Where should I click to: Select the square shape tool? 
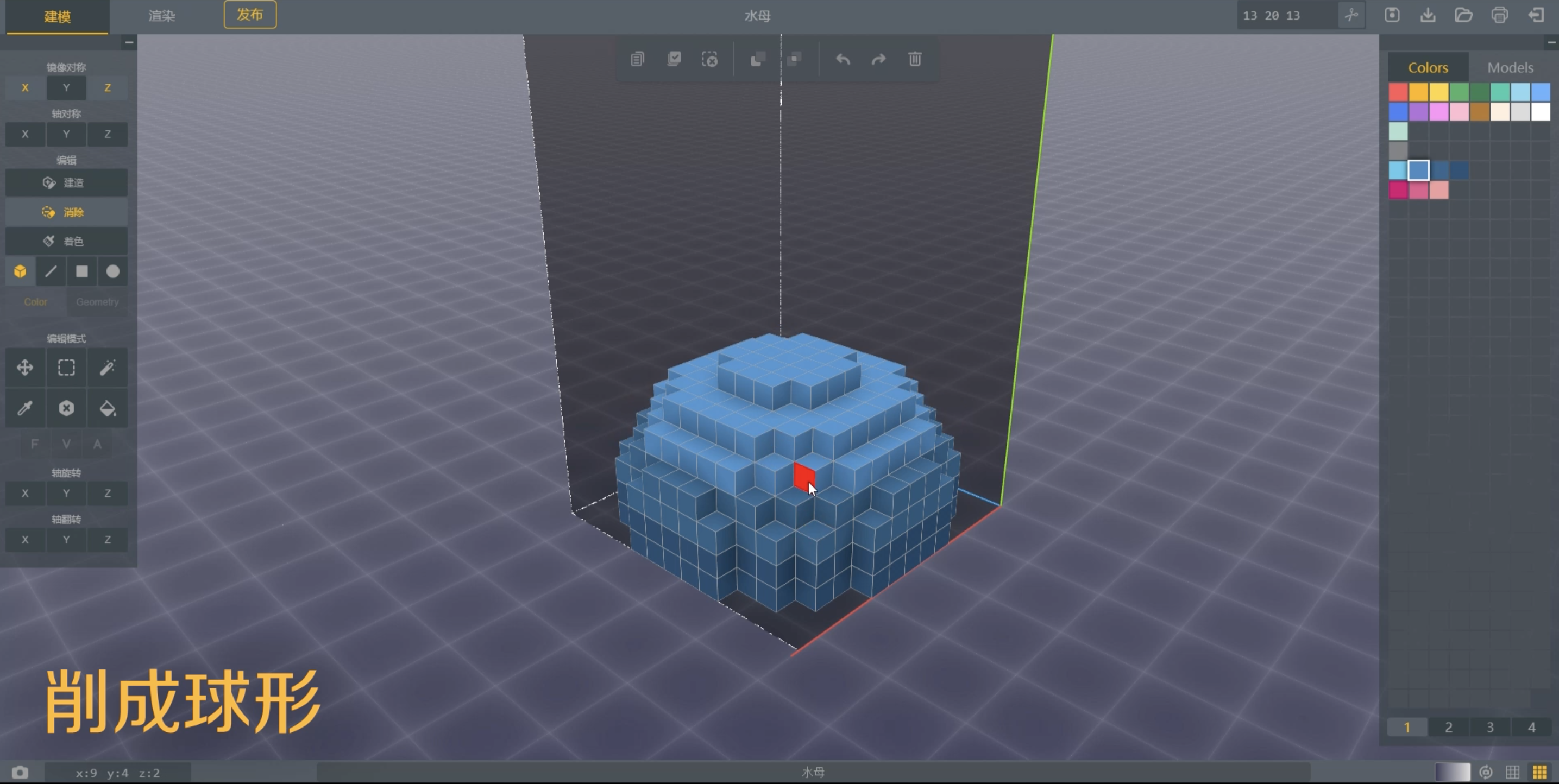tap(81, 271)
